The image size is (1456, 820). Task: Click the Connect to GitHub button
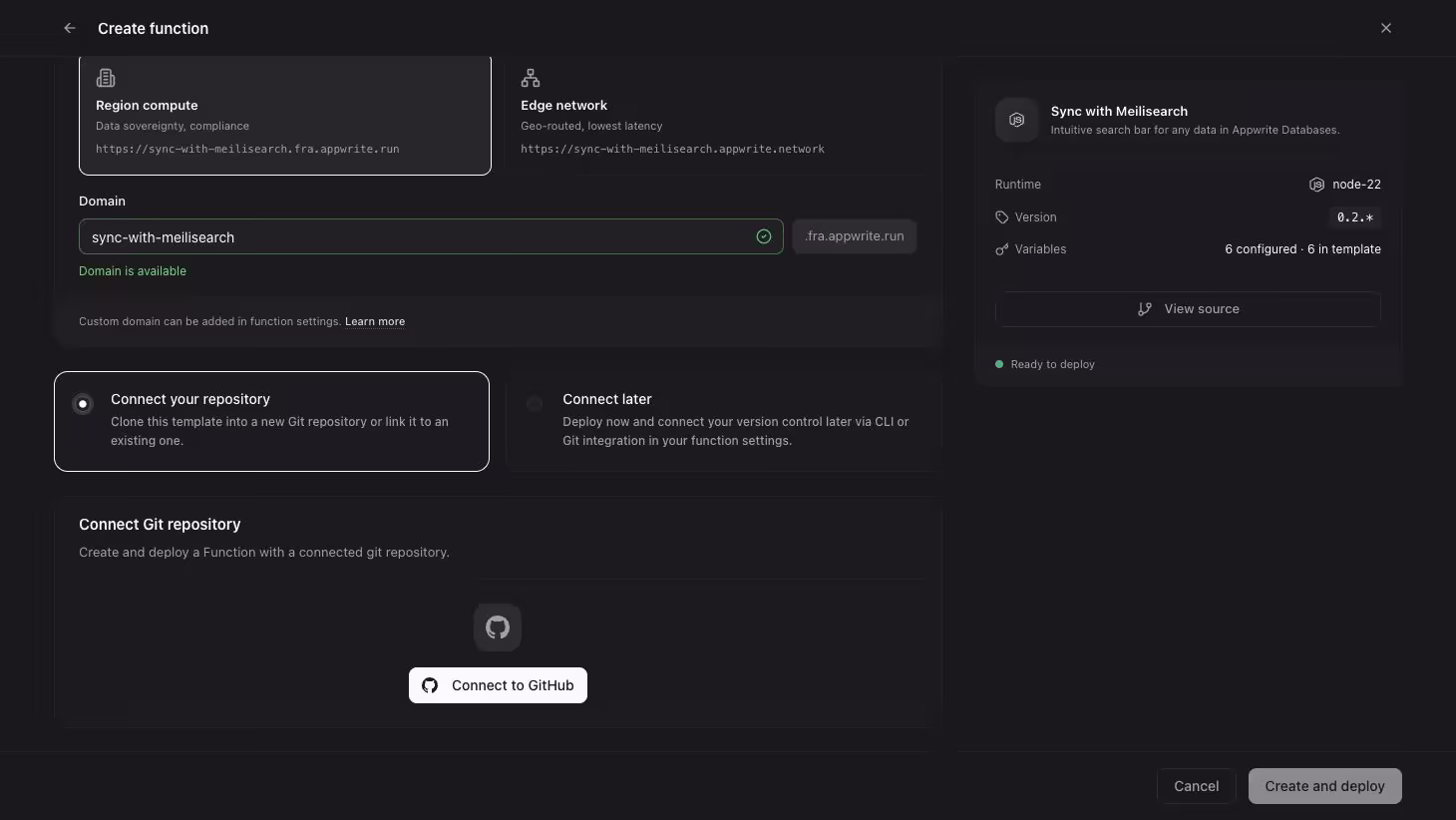[x=498, y=685]
